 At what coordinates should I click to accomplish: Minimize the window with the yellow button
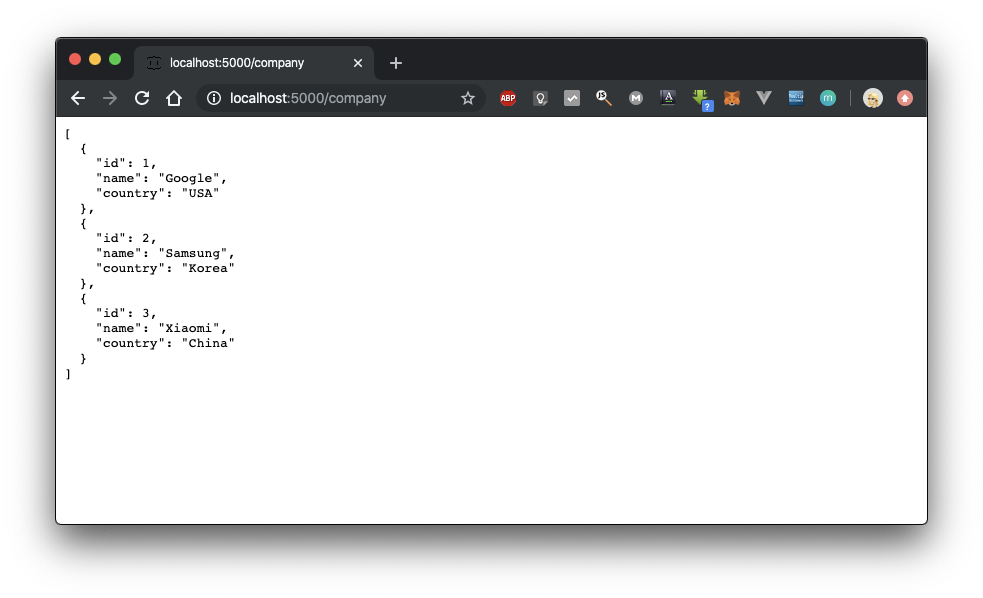(95, 59)
